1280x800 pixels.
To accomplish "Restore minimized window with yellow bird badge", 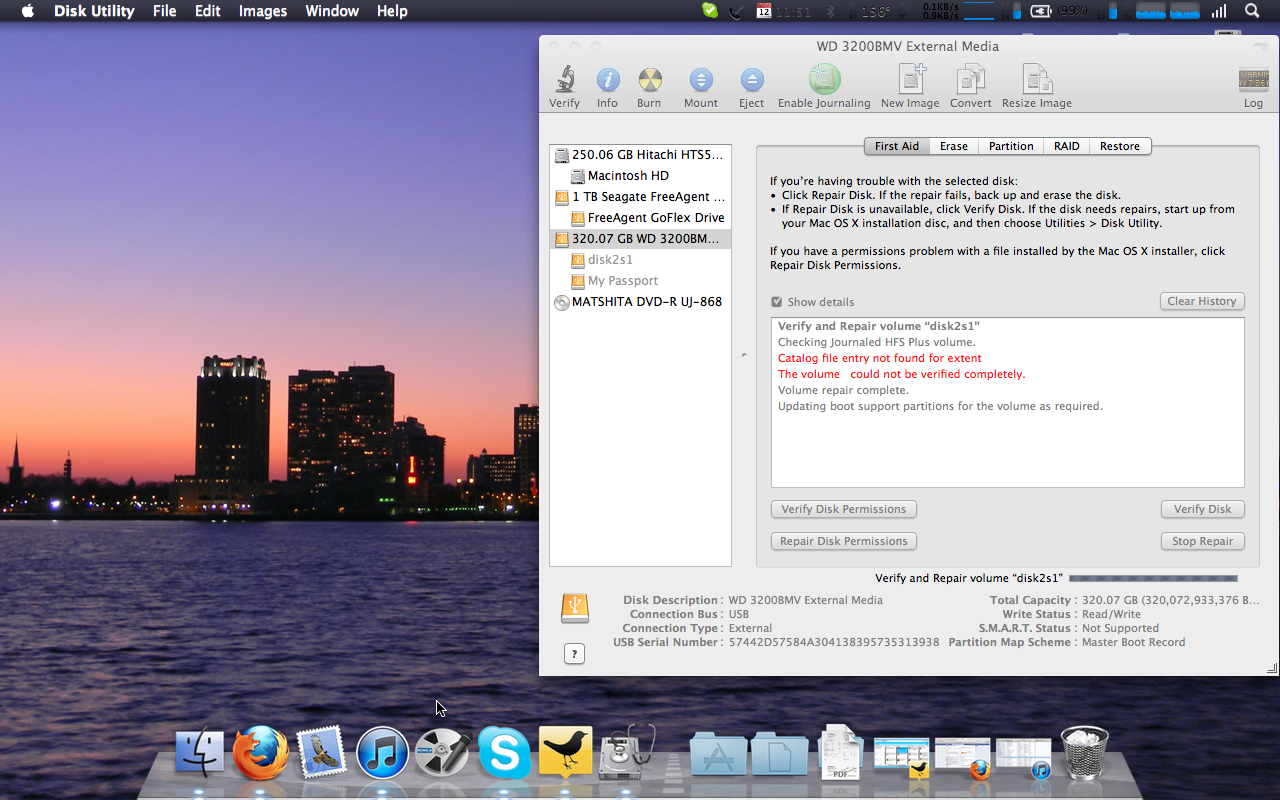I will pyautogui.click(x=901, y=757).
